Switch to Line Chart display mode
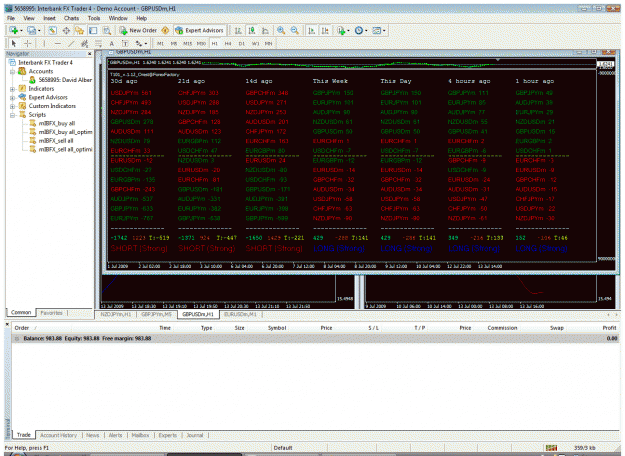Viewport: 625px width, 456px height. coord(265,30)
